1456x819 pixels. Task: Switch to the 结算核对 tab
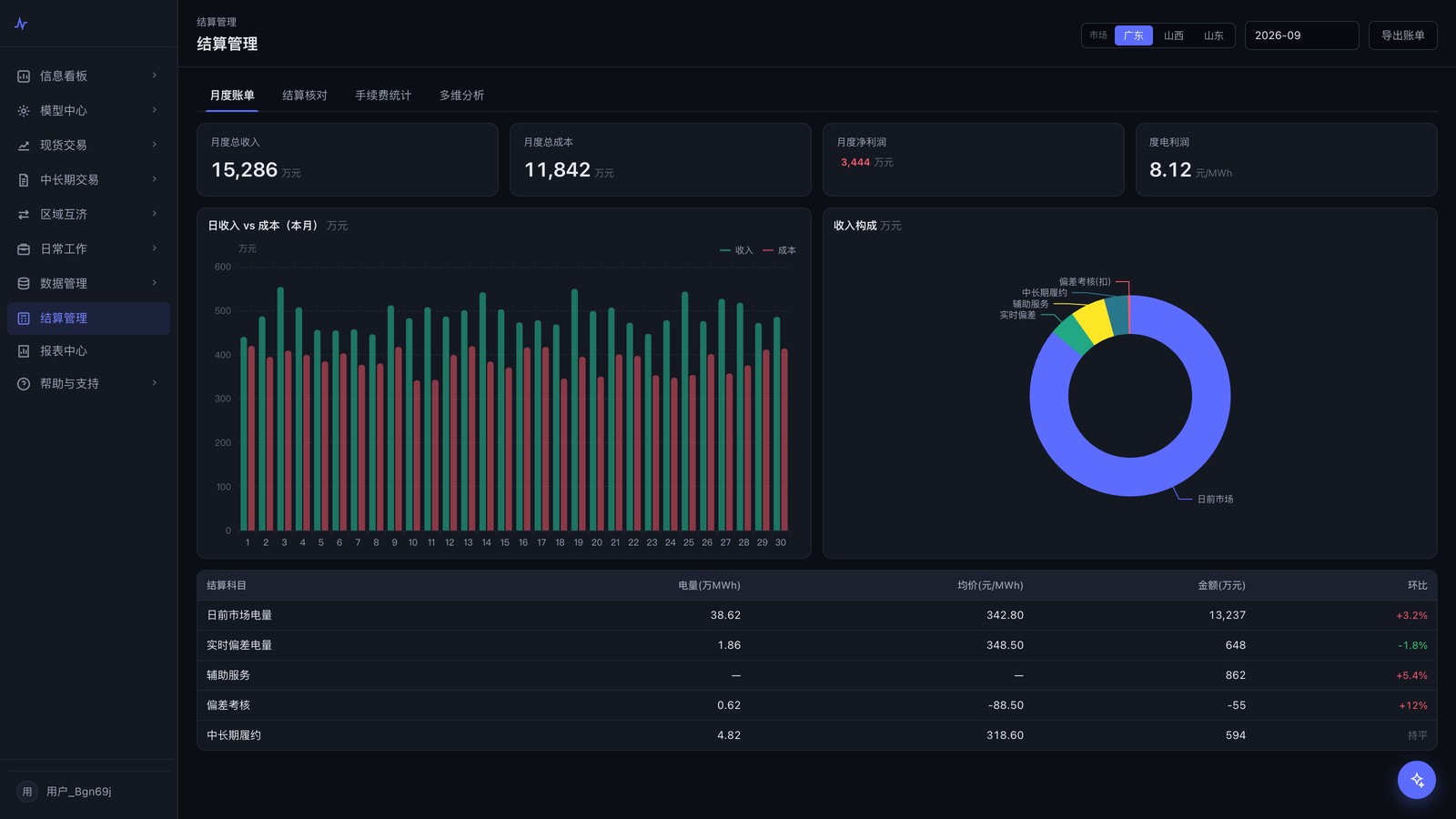[305, 96]
